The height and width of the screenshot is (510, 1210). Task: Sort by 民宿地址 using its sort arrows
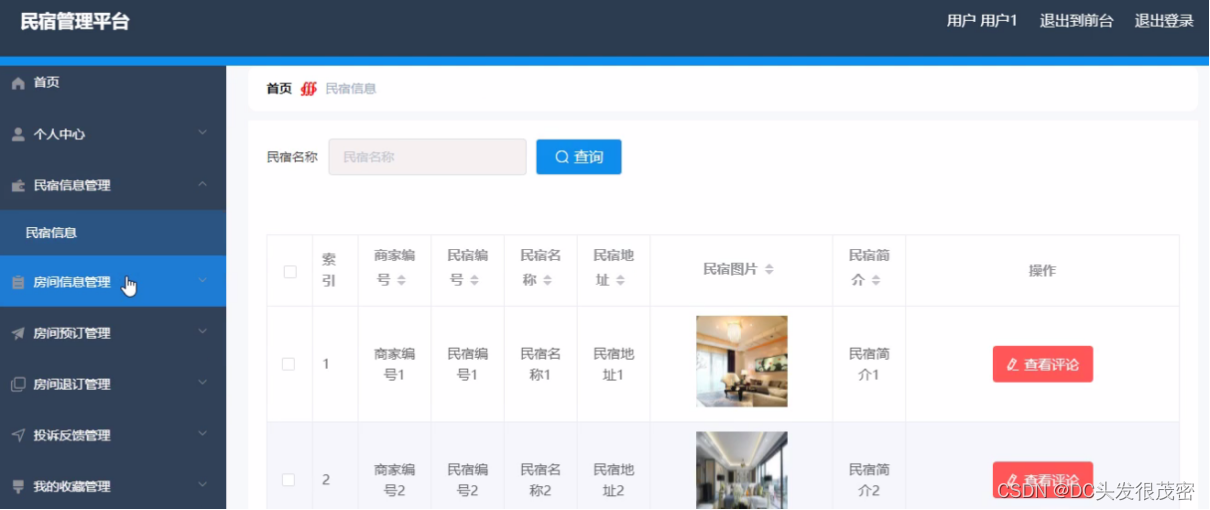click(x=620, y=281)
